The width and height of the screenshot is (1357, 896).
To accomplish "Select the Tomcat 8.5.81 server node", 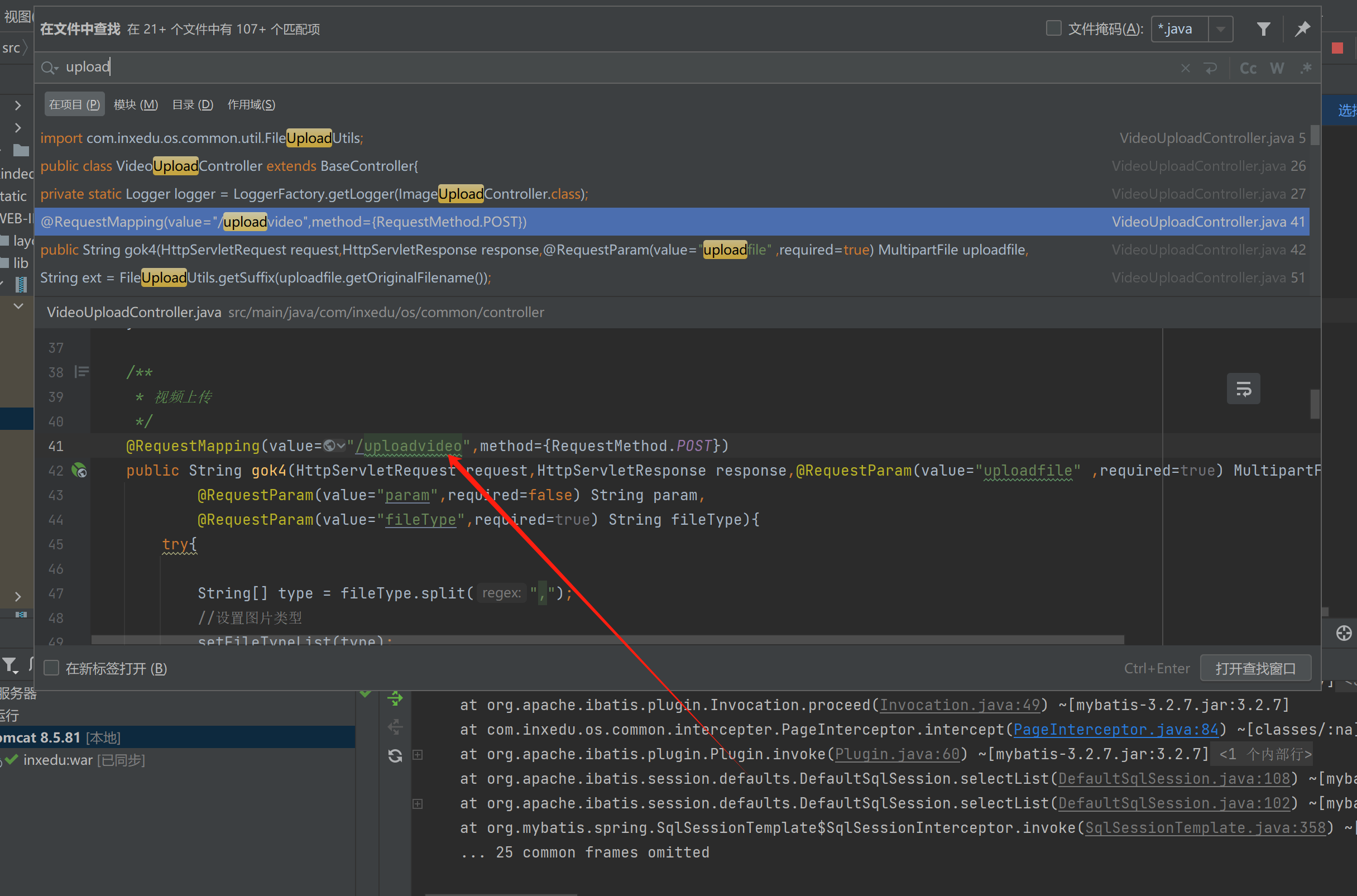I will (177, 737).
